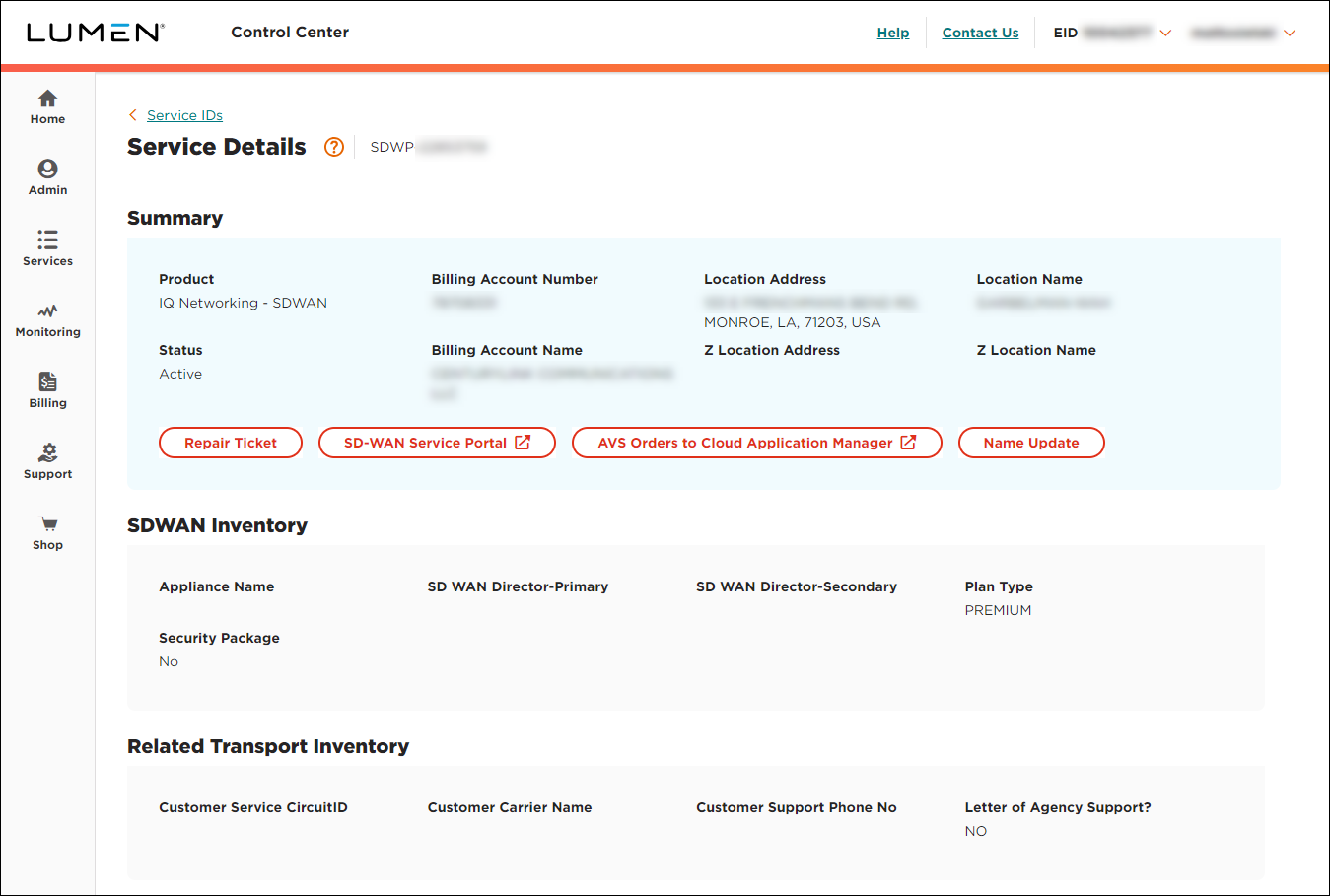This screenshot has width=1330, height=896.
Task: Click the Letter of Agency Support? label
Action: tap(1058, 807)
